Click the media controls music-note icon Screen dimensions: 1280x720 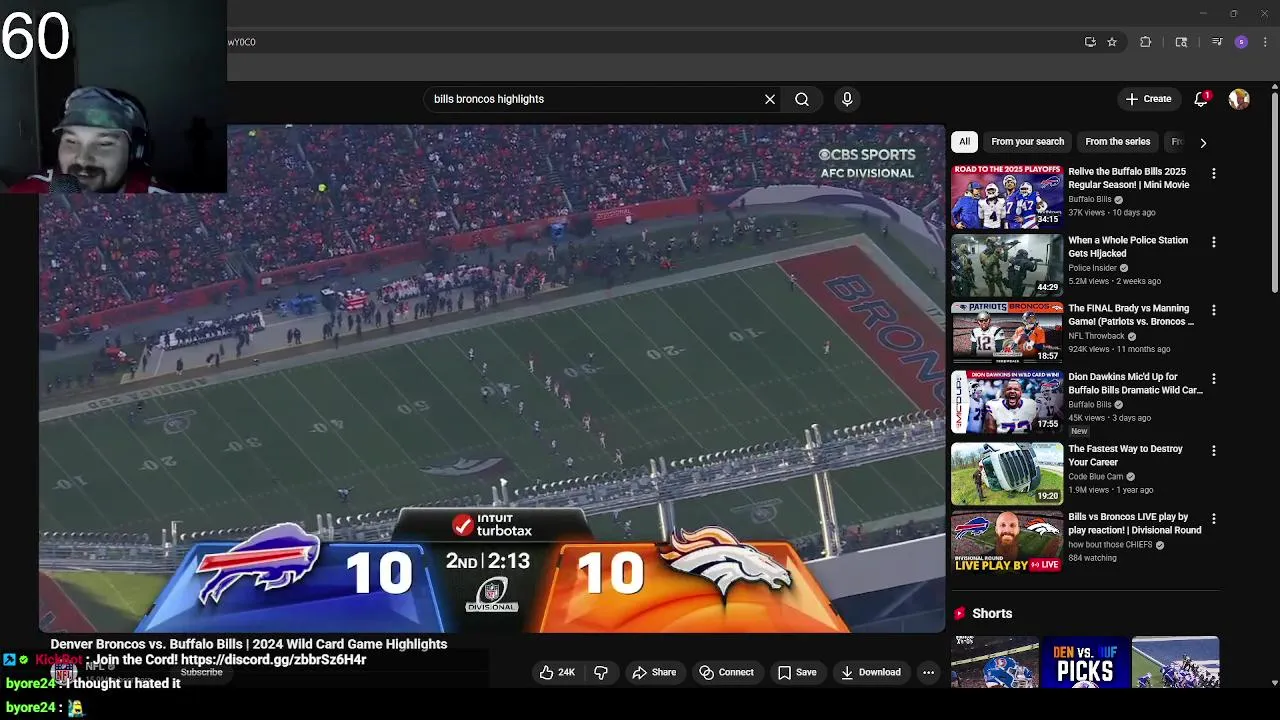(1217, 42)
